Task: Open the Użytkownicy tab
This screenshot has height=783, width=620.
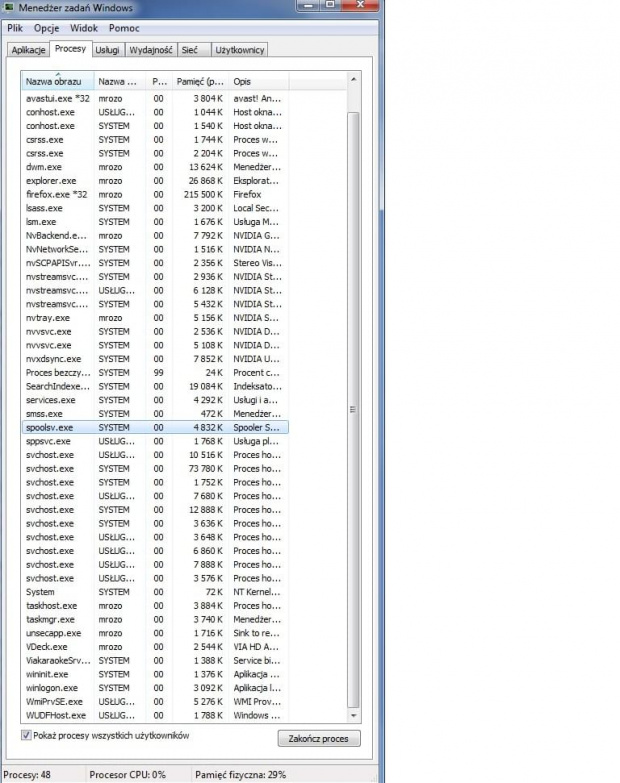Action: pyautogui.click(x=240, y=50)
